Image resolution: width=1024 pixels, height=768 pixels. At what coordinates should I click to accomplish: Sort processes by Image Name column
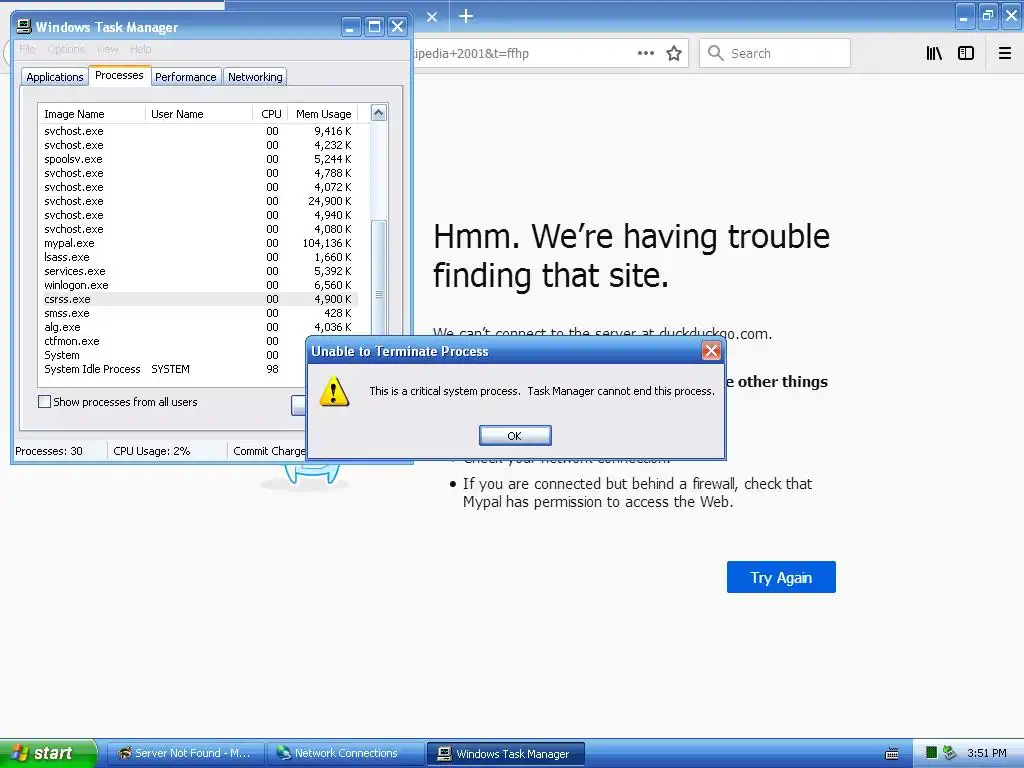(91, 114)
